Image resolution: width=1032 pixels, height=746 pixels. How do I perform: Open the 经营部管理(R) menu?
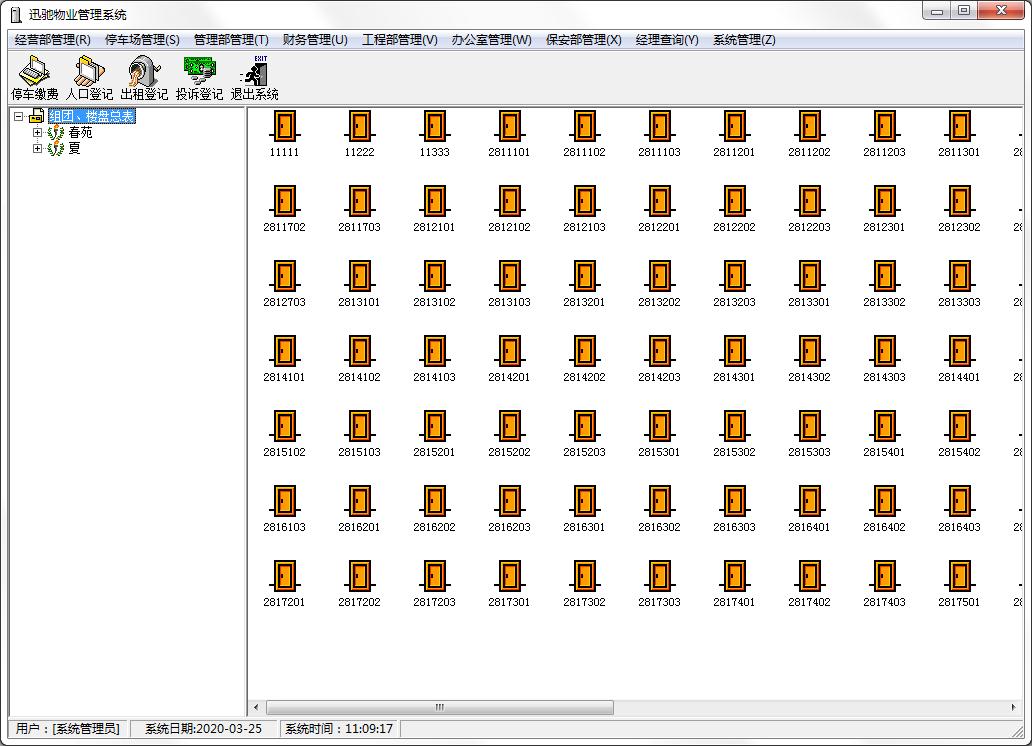click(53, 40)
